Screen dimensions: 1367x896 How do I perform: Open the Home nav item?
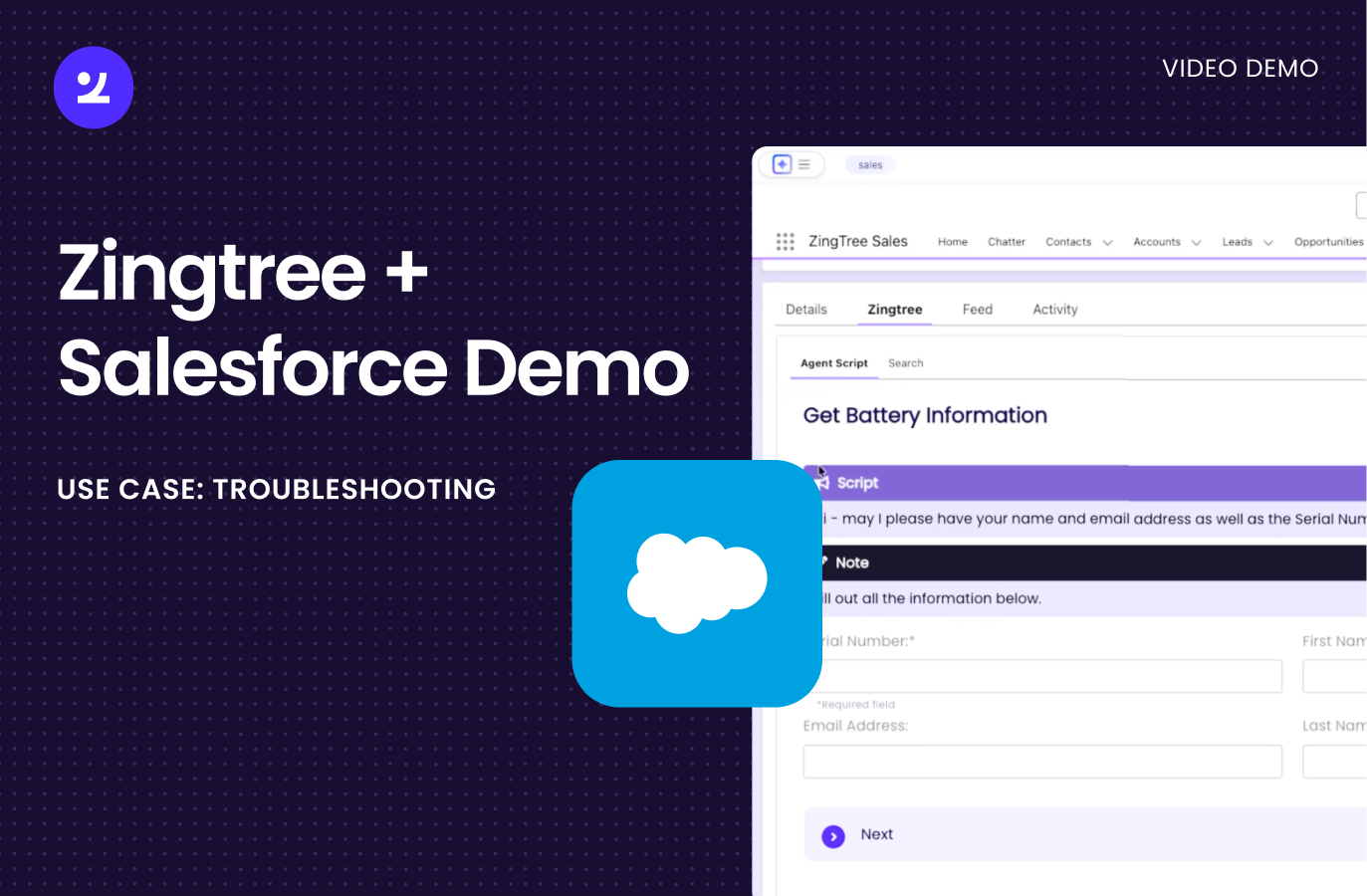tap(953, 242)
